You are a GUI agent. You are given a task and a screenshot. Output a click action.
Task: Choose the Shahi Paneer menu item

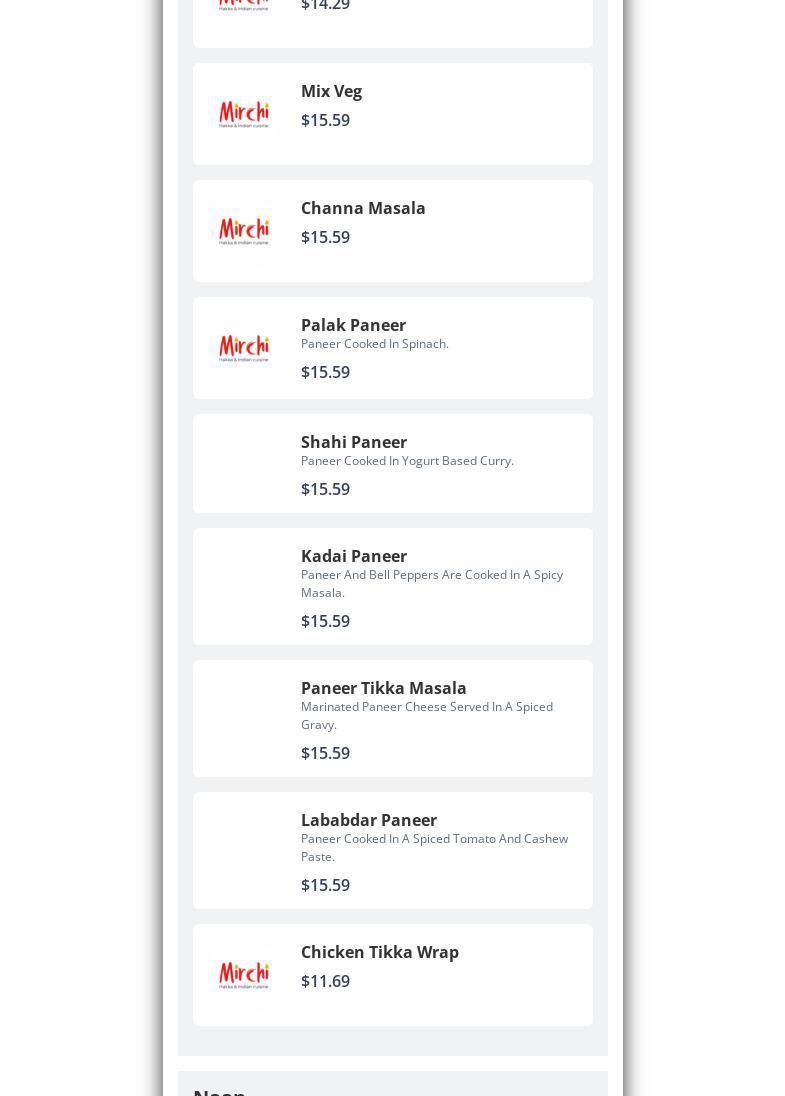click(354, 442)
